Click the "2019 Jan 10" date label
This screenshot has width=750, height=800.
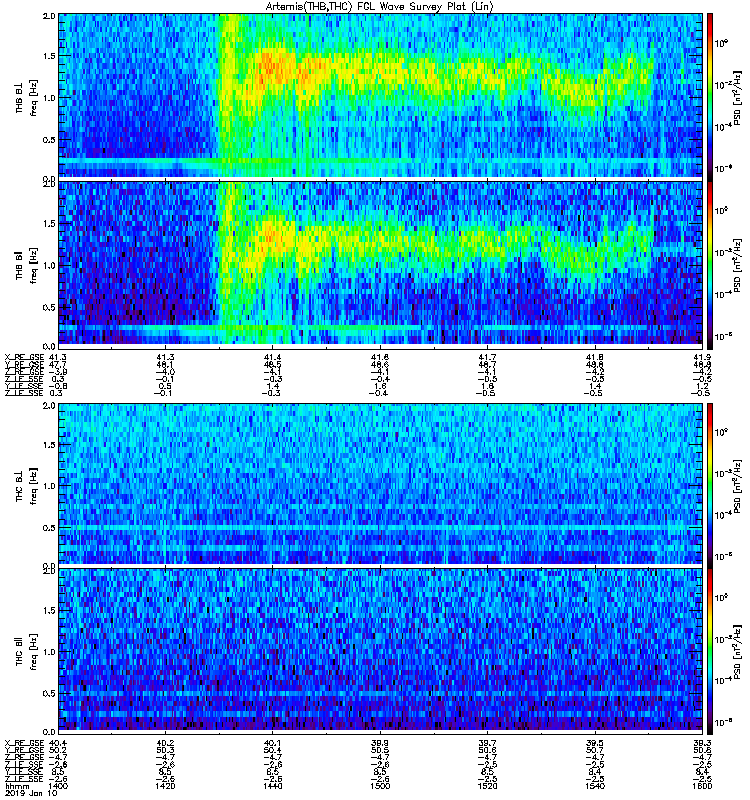pos(31,794)
